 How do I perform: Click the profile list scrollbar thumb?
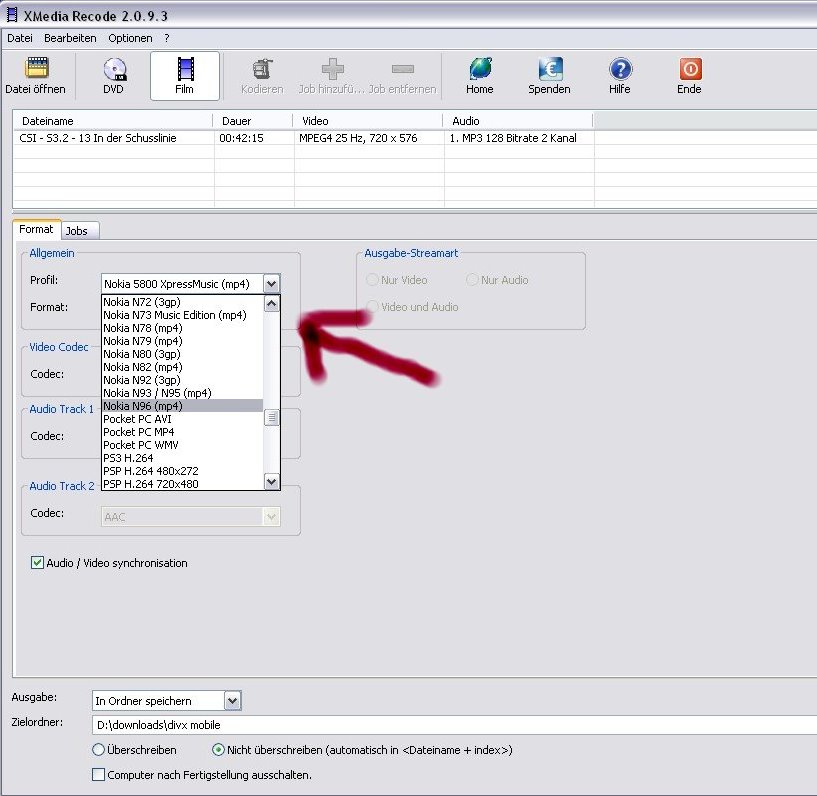(271, 417)
